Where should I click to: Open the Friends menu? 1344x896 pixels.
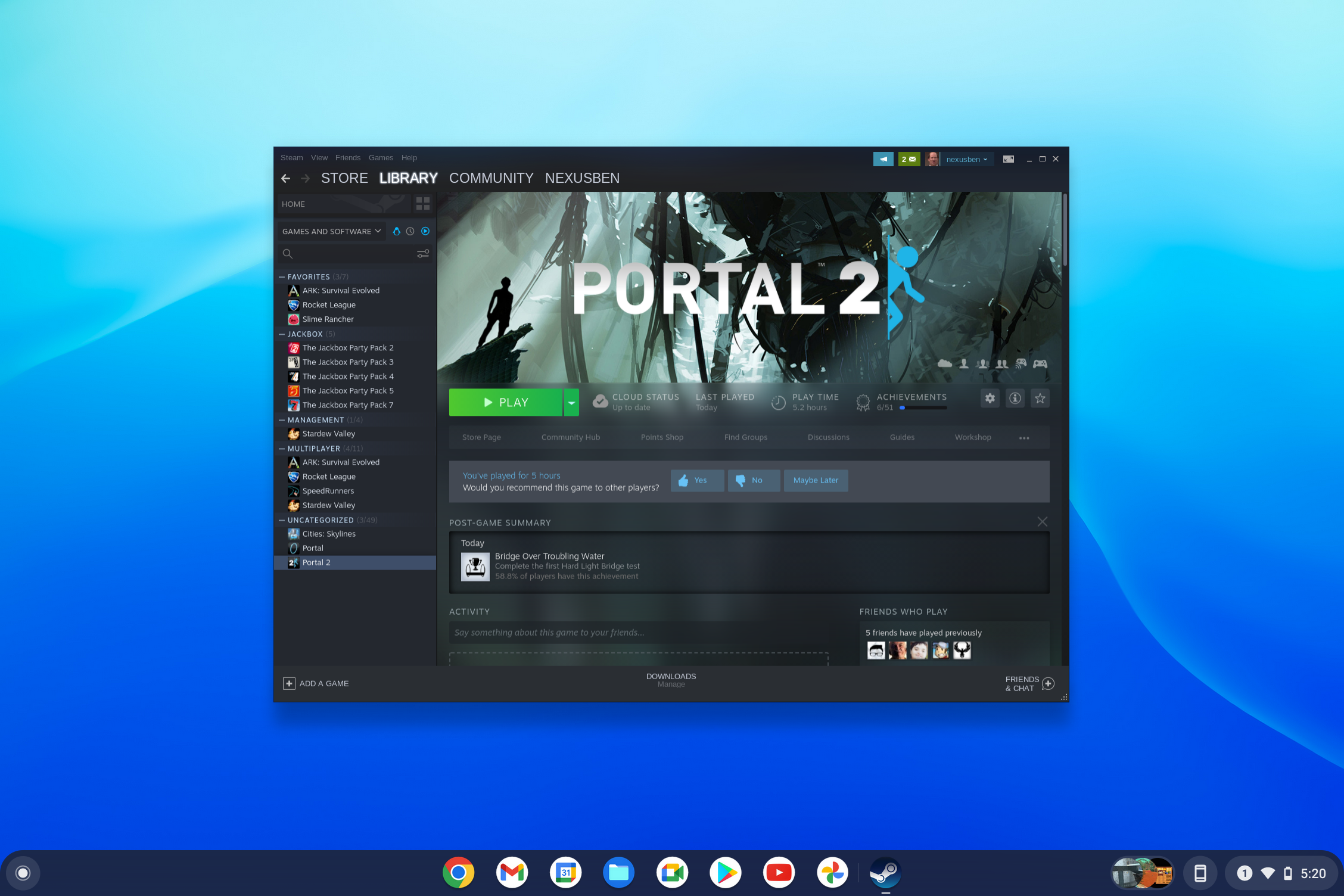click(348, 157)
